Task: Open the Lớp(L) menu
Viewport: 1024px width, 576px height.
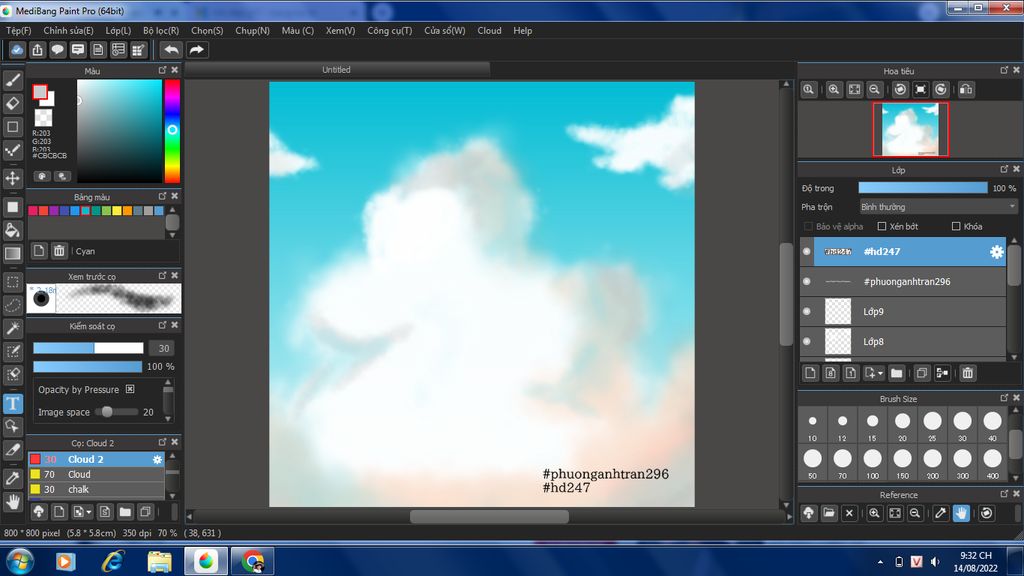Action: click(x=118, y=31)
